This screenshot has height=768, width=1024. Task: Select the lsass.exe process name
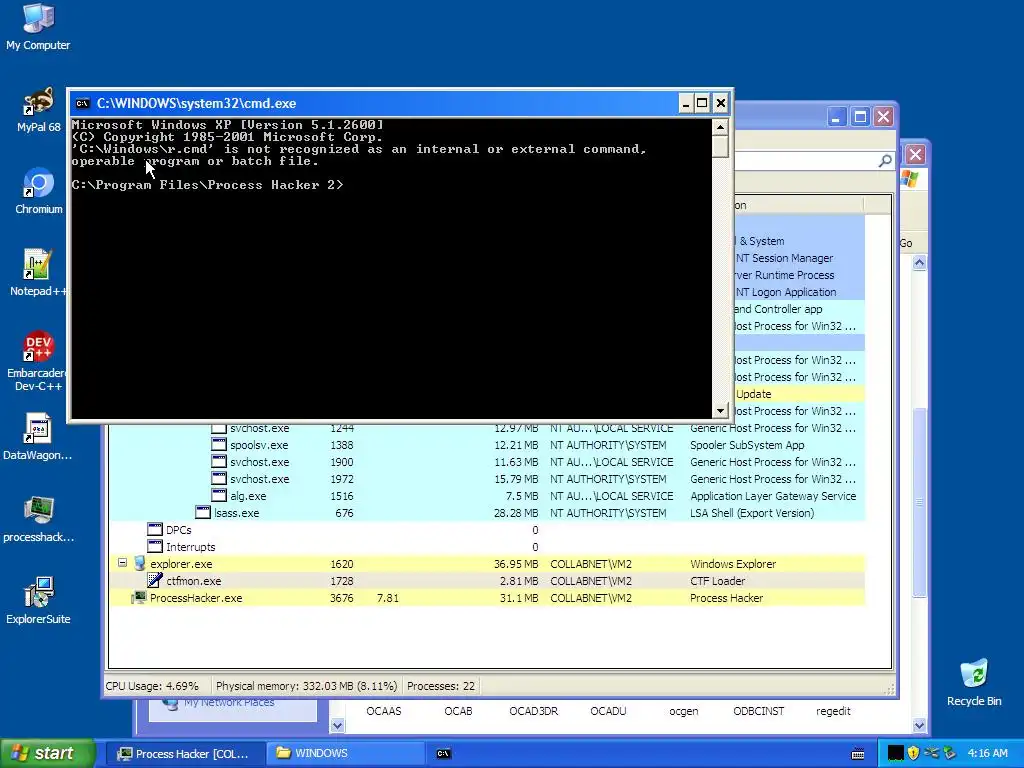click(x=236, y=513)
